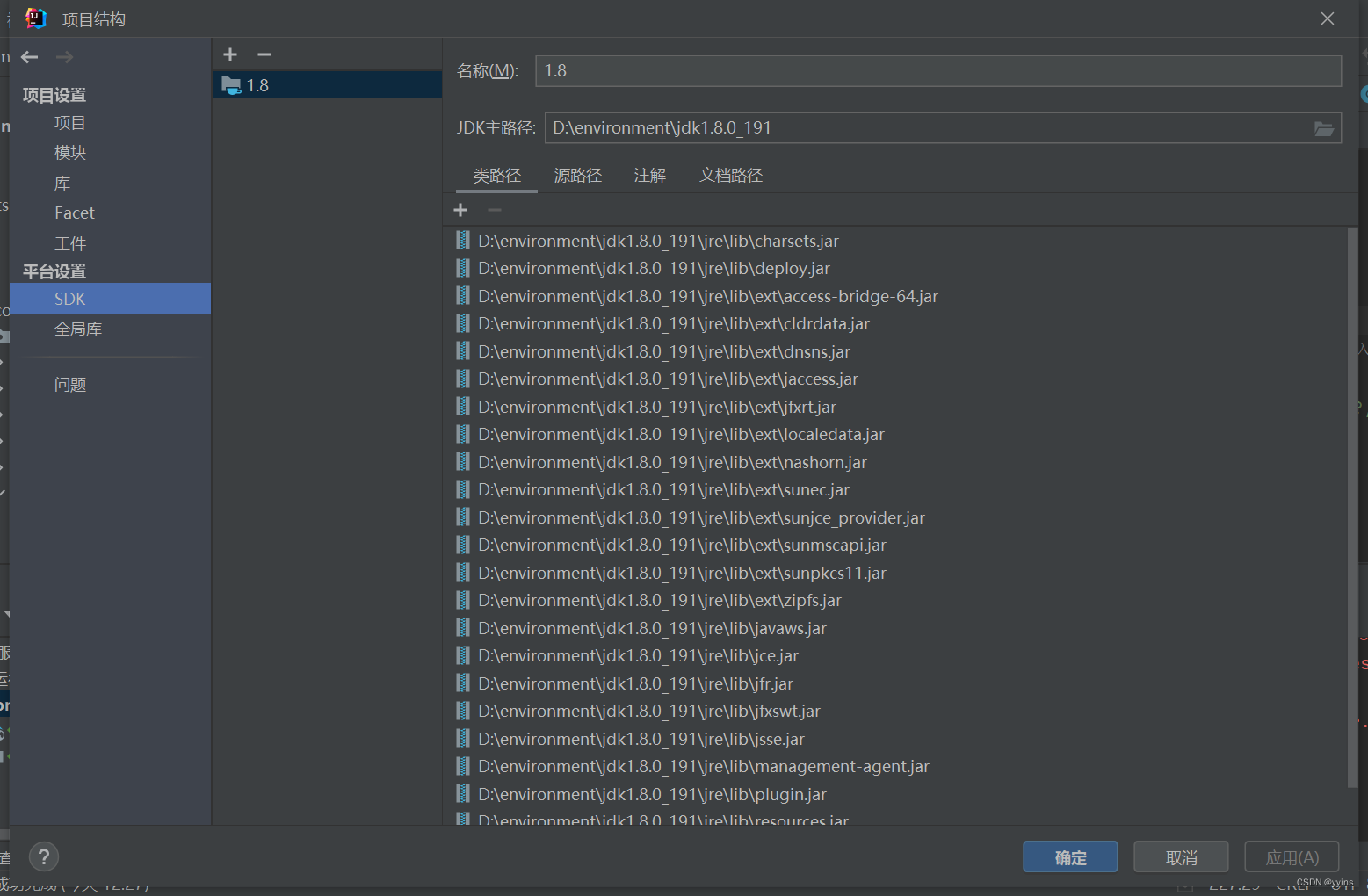Open the help question mark button
Image resolution: width=1368 pixels, height=896 pixels.
[44, 856]
